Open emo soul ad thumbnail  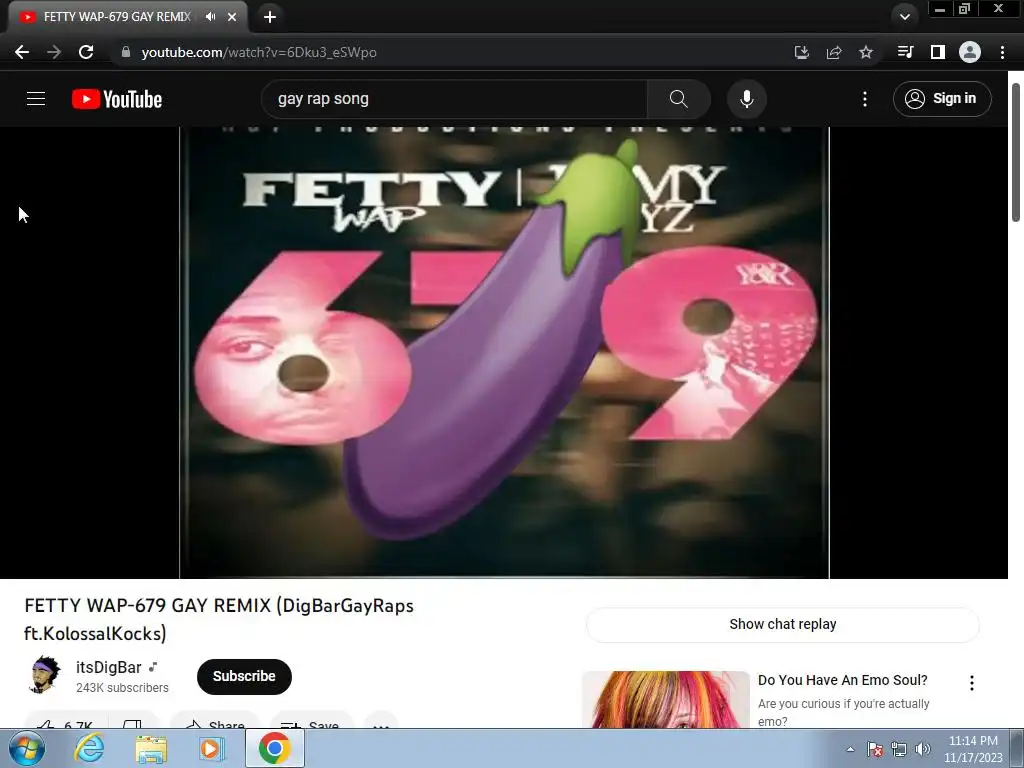(665, 699)
